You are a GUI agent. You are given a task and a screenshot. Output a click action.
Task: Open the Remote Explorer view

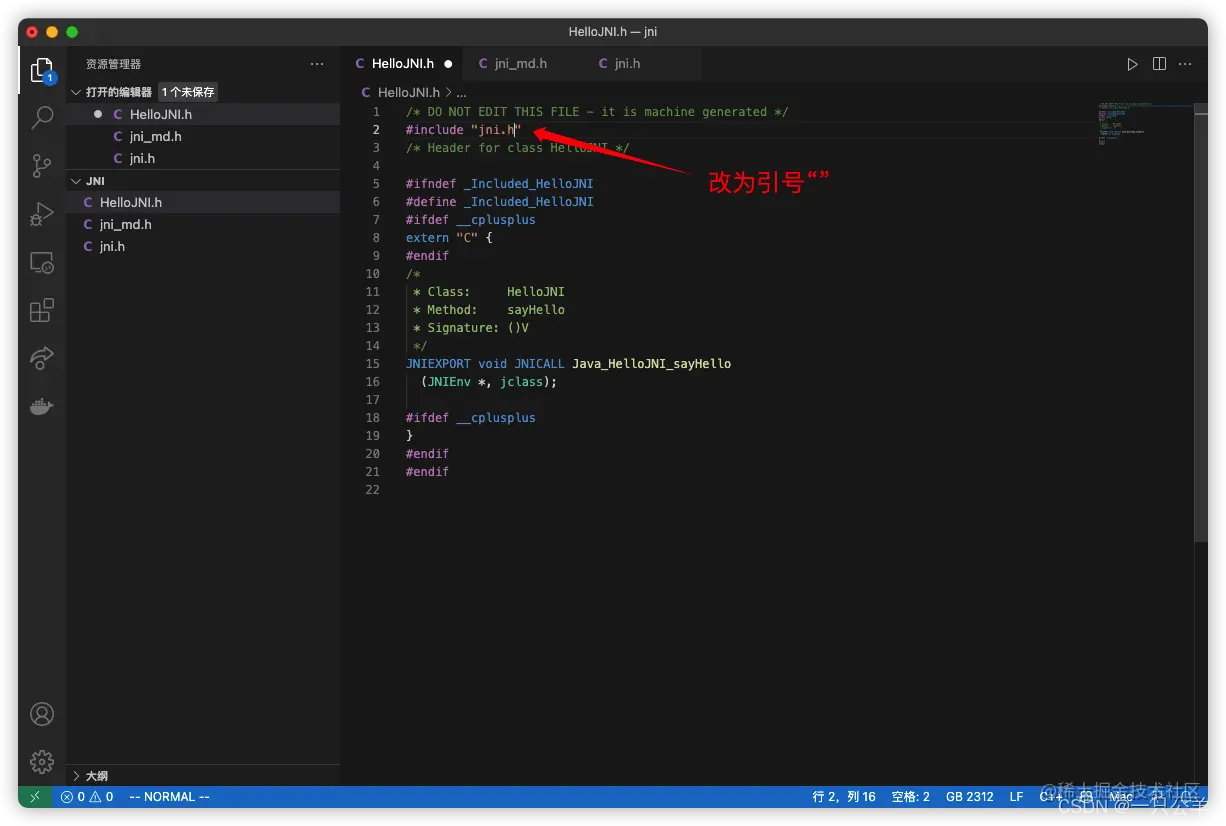click(x=42, y=262)
